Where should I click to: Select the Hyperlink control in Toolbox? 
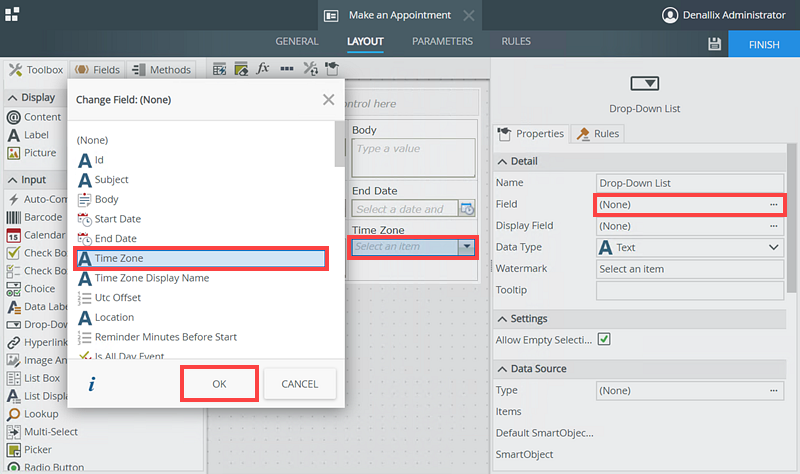pos(37,342)
